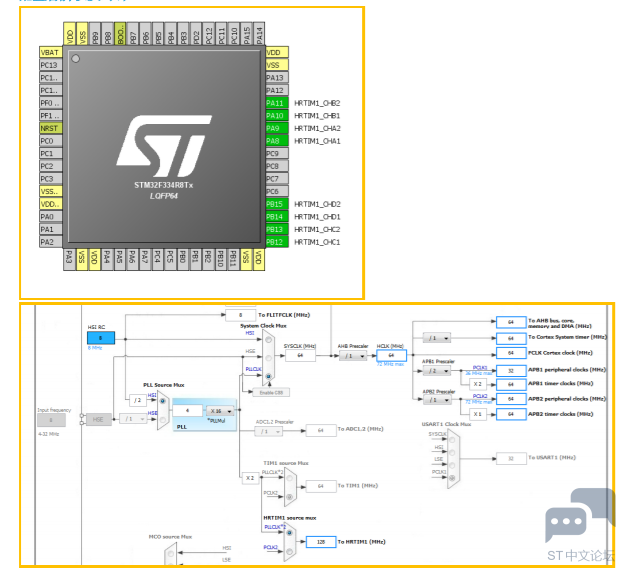
Task: Select the PC13 pin
Action: coord(51,65)
